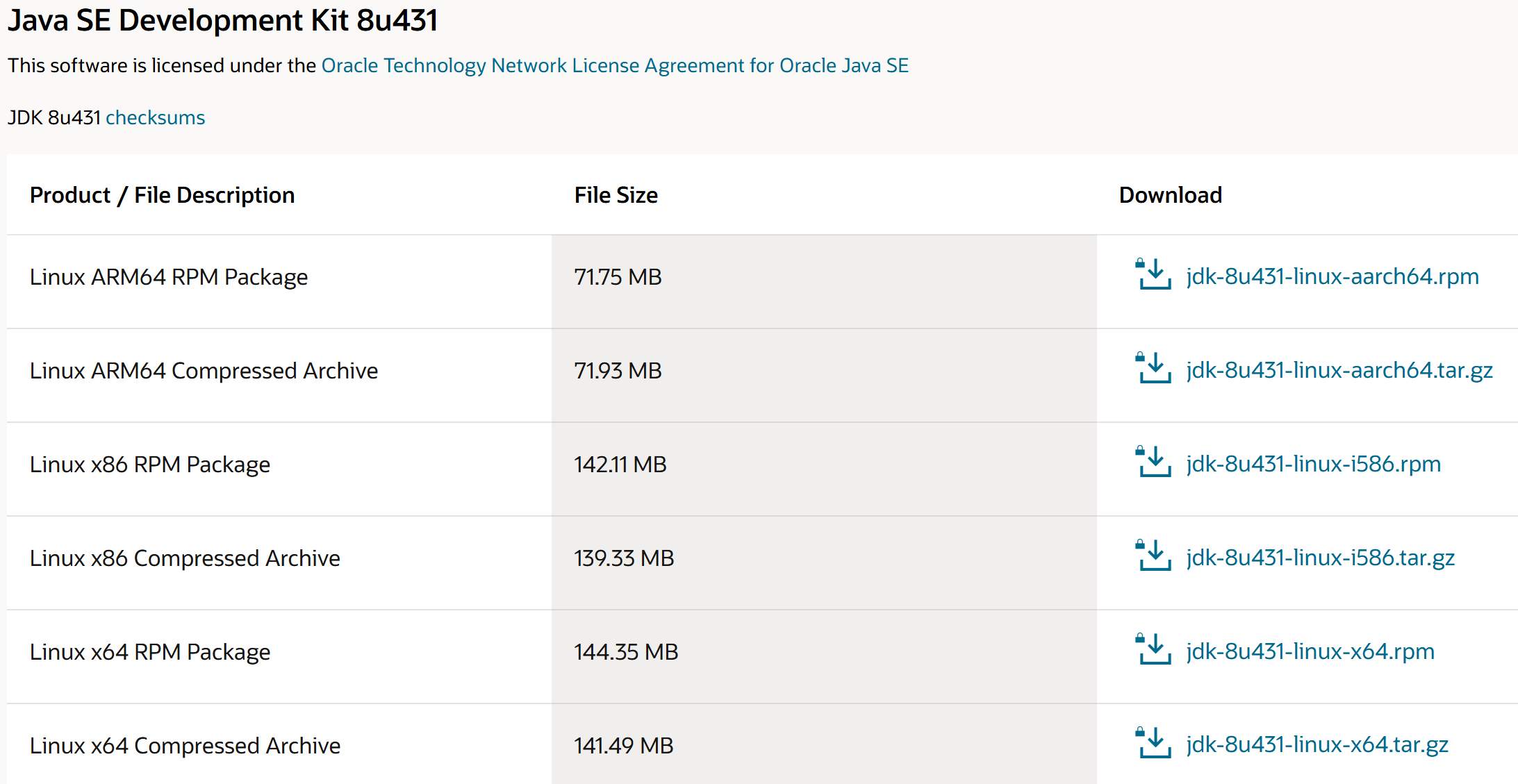
Task: Click the File Size column header
Action: click(x=616, y=195)
